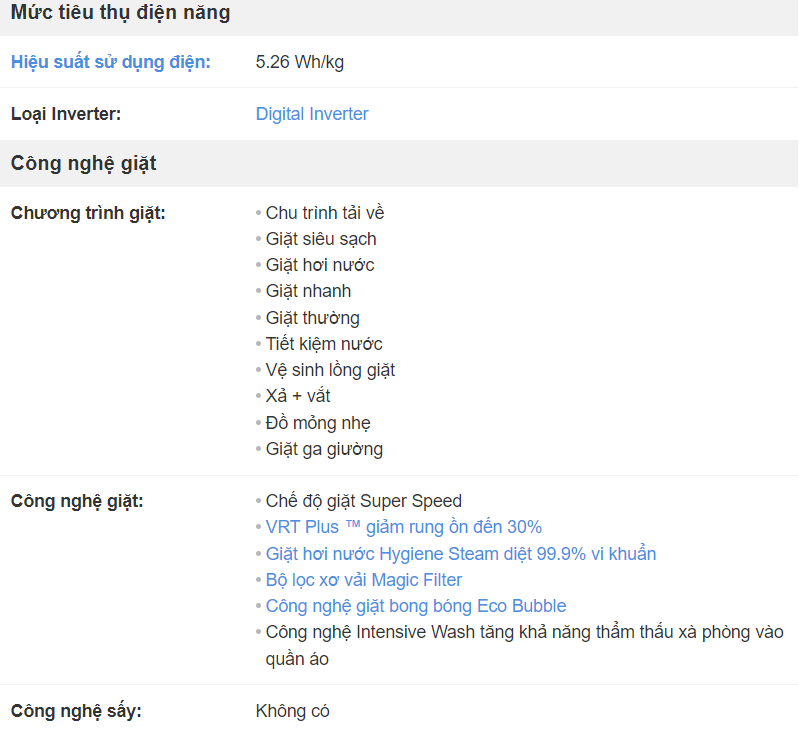Open VRT Plus giảm rung ồn link
This screenshot has height=729, width=799.
404,527
